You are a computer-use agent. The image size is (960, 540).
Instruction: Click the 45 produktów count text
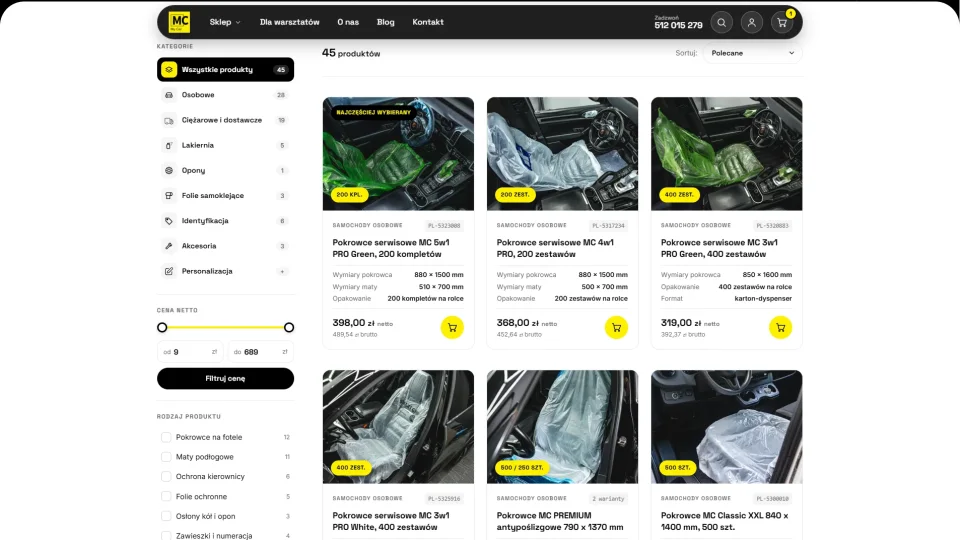(x=351, y=53)
